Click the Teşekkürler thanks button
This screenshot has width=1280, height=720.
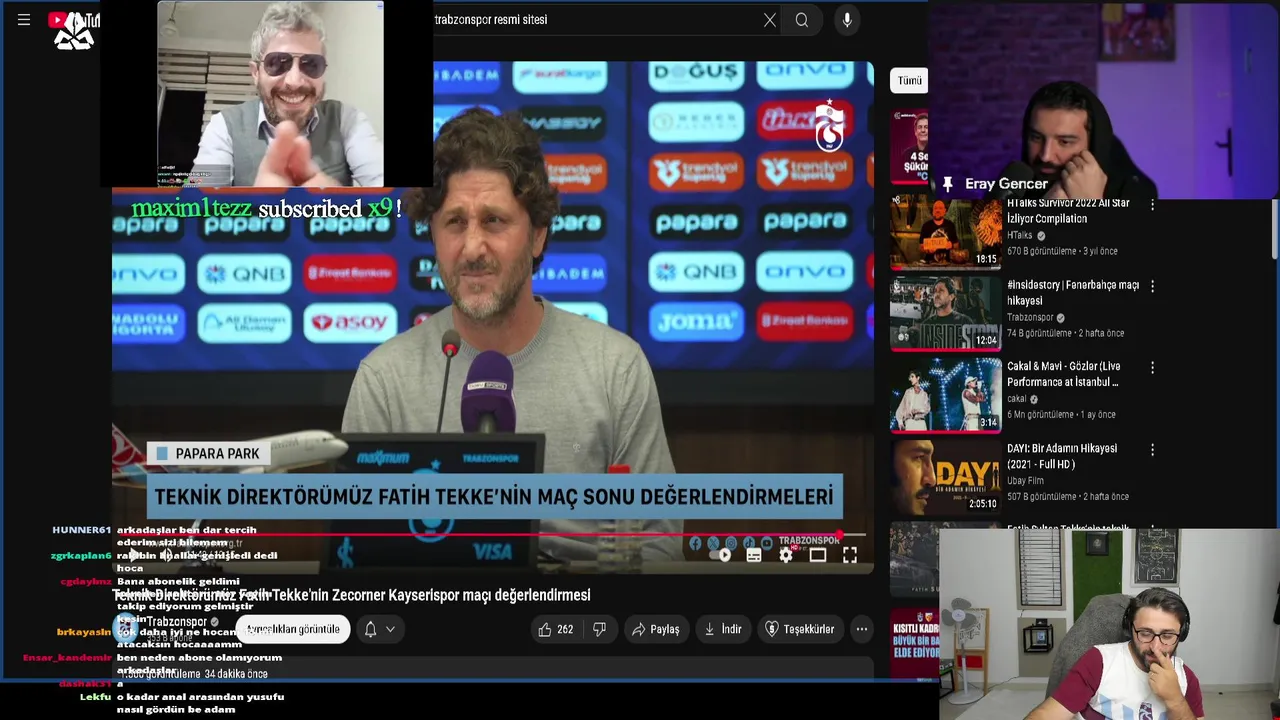799,629
